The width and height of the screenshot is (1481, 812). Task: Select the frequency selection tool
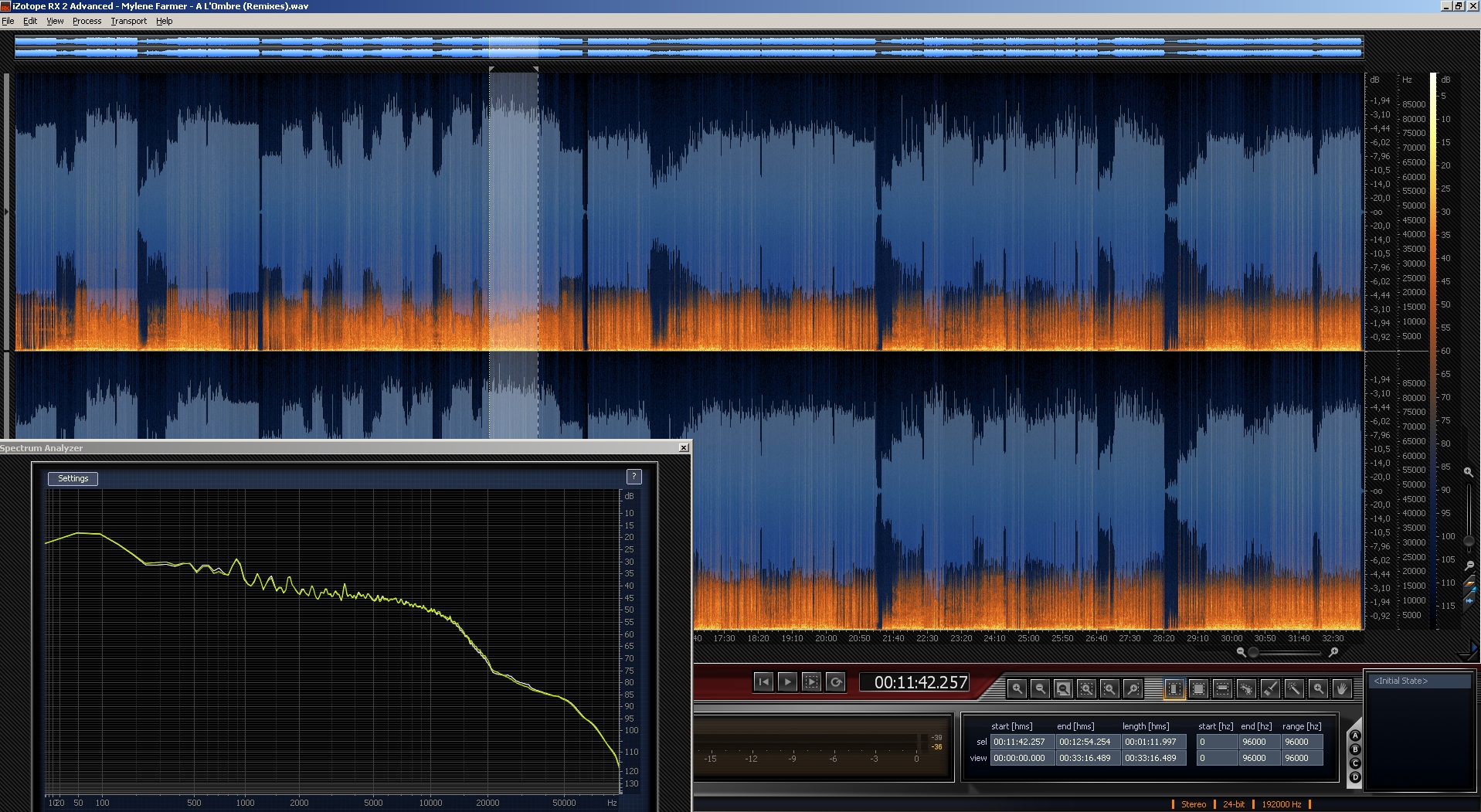click(x=1222, y=688)
